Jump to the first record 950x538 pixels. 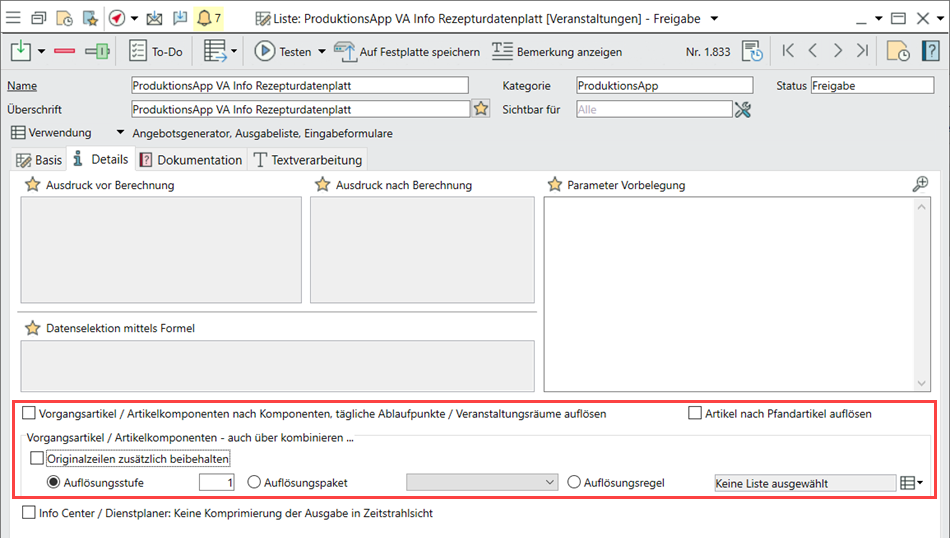click(788, 51)
